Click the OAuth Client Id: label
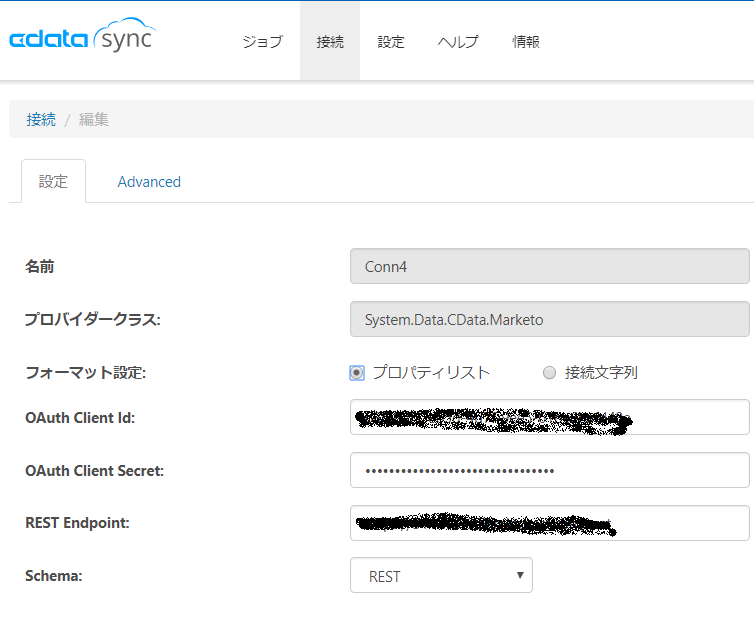Image resolution: width=754 pixels, height=619 pixels. coord(80,417)
